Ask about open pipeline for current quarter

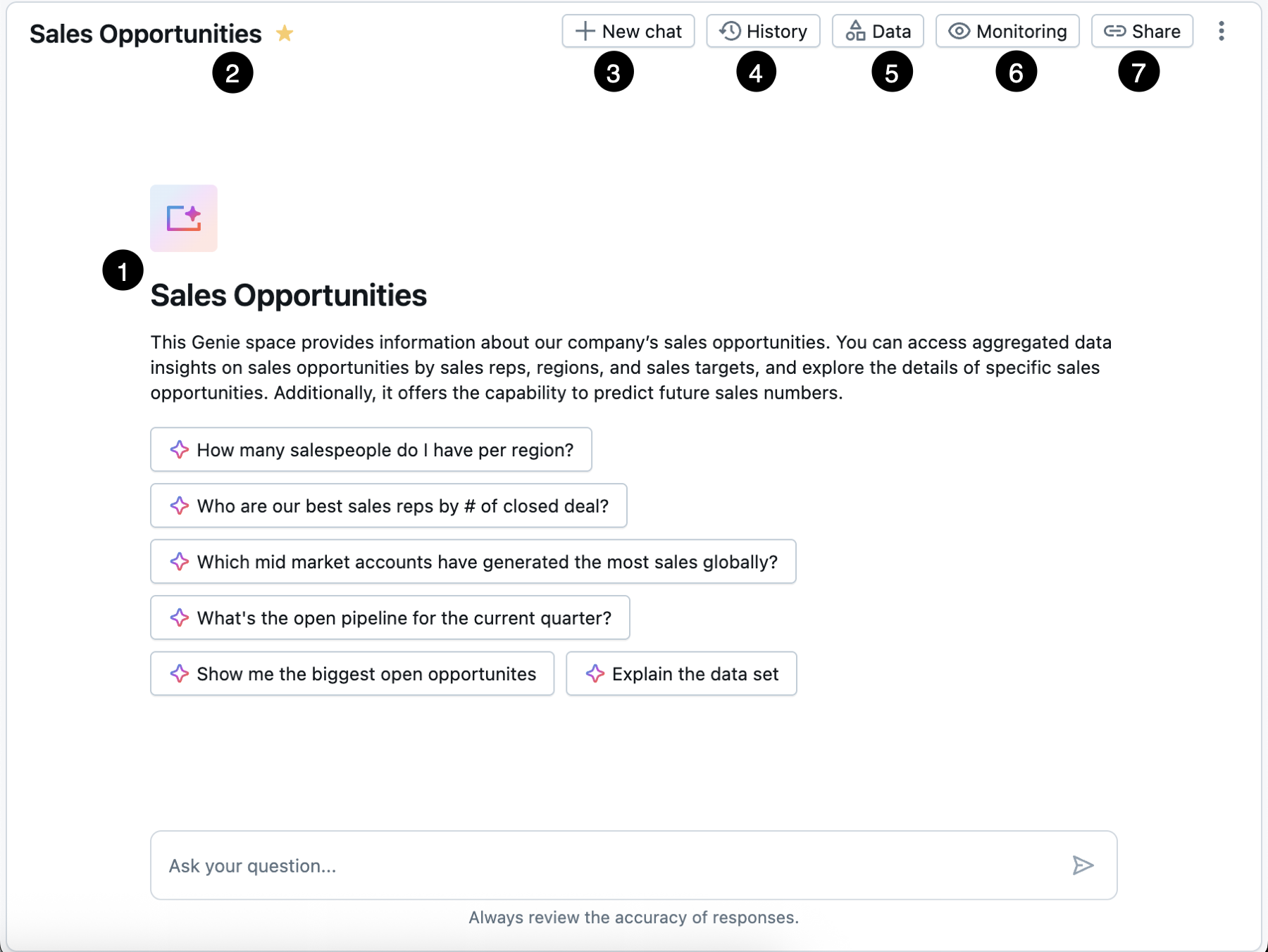390,618
